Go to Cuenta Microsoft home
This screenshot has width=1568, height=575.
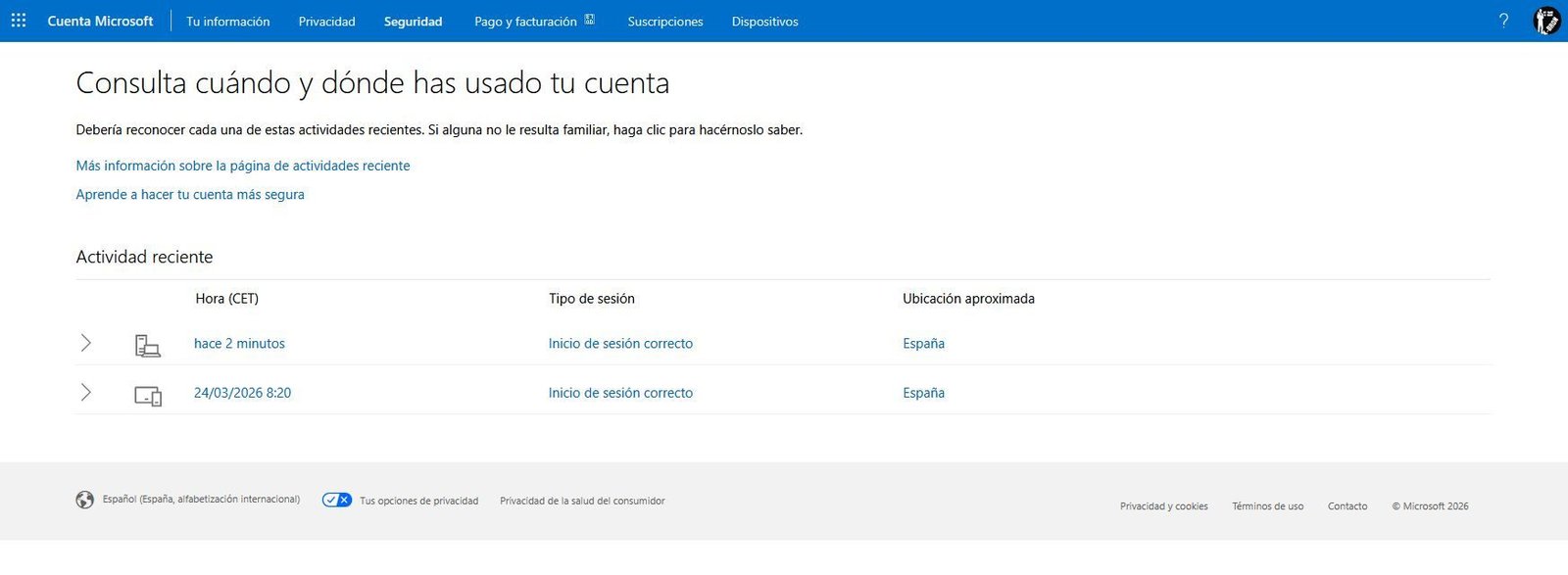[x=100, y=21]
